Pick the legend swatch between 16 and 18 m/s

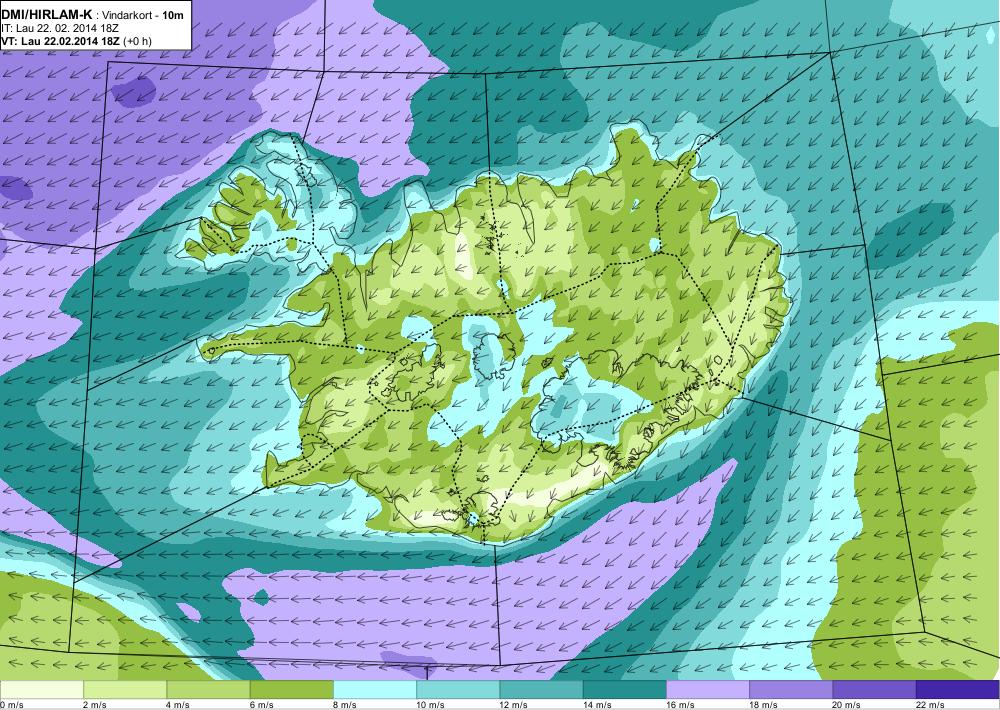pos(708,690)
